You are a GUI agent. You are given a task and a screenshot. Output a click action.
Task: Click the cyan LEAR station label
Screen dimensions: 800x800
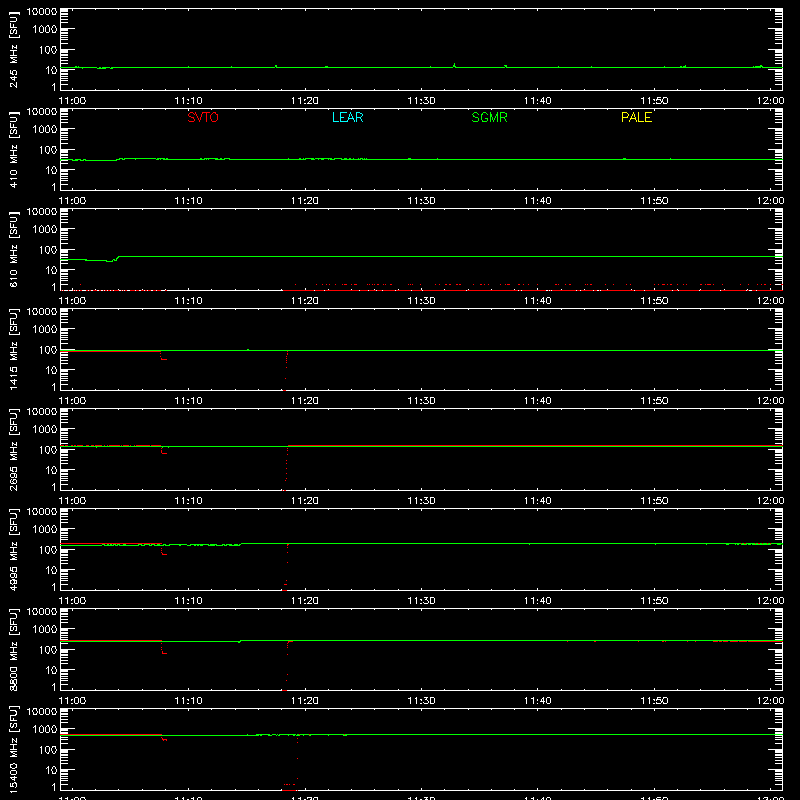pyautogui.click(x=347, y=117)
